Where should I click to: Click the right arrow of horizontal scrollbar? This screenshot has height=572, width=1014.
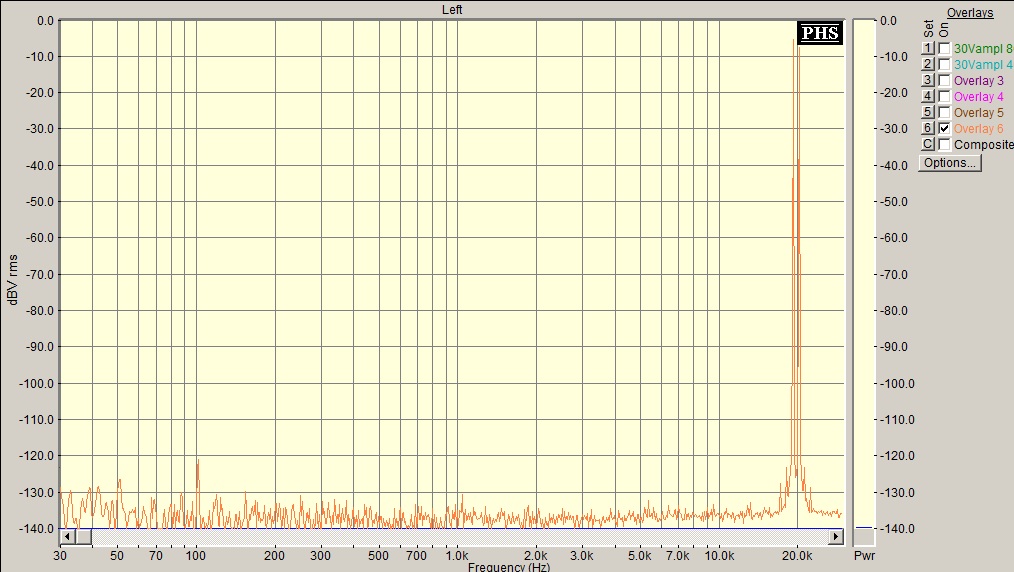pyautogui.click(x=836, y=536)
